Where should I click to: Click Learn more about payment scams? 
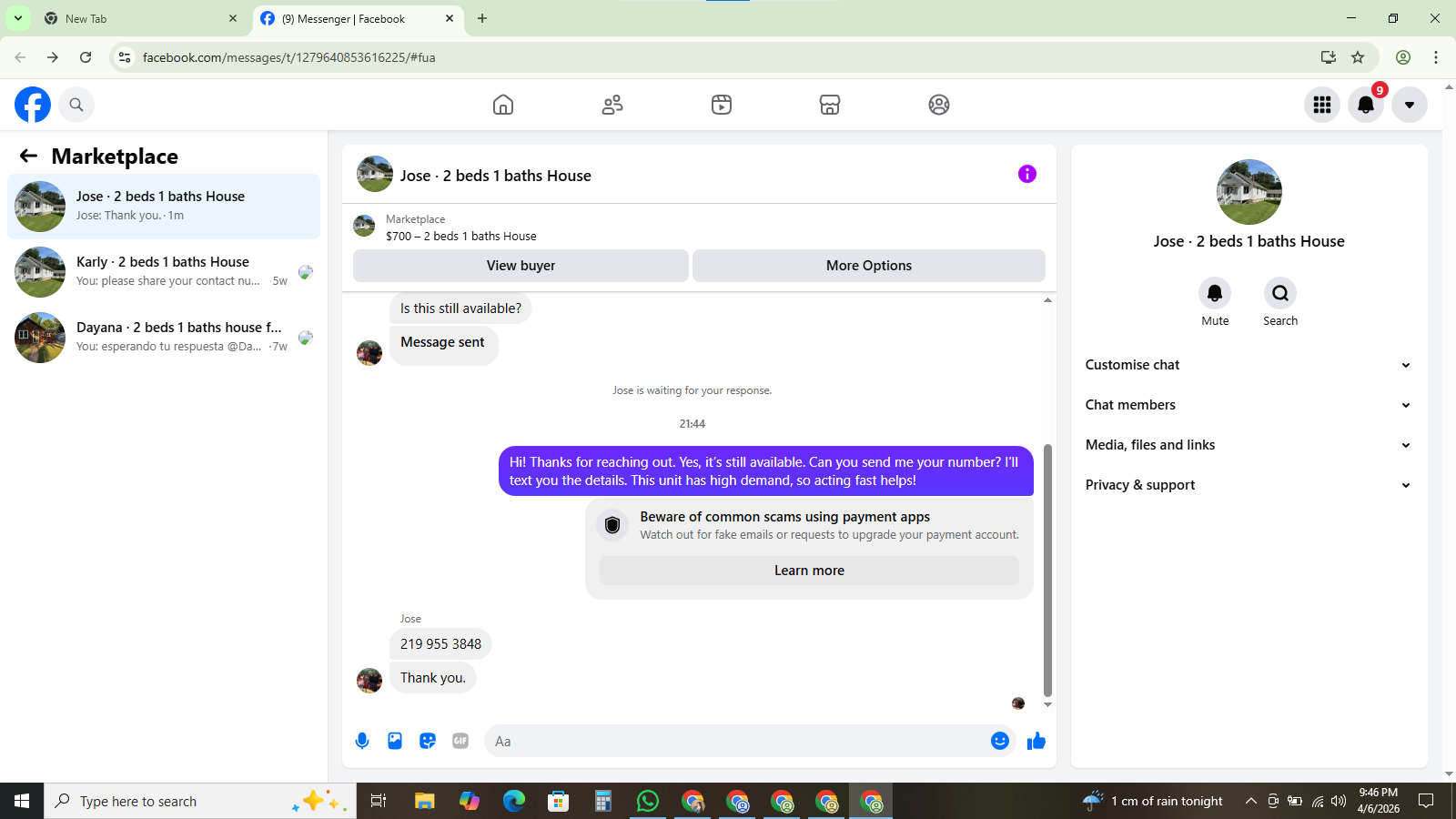[x=809, y=571]
